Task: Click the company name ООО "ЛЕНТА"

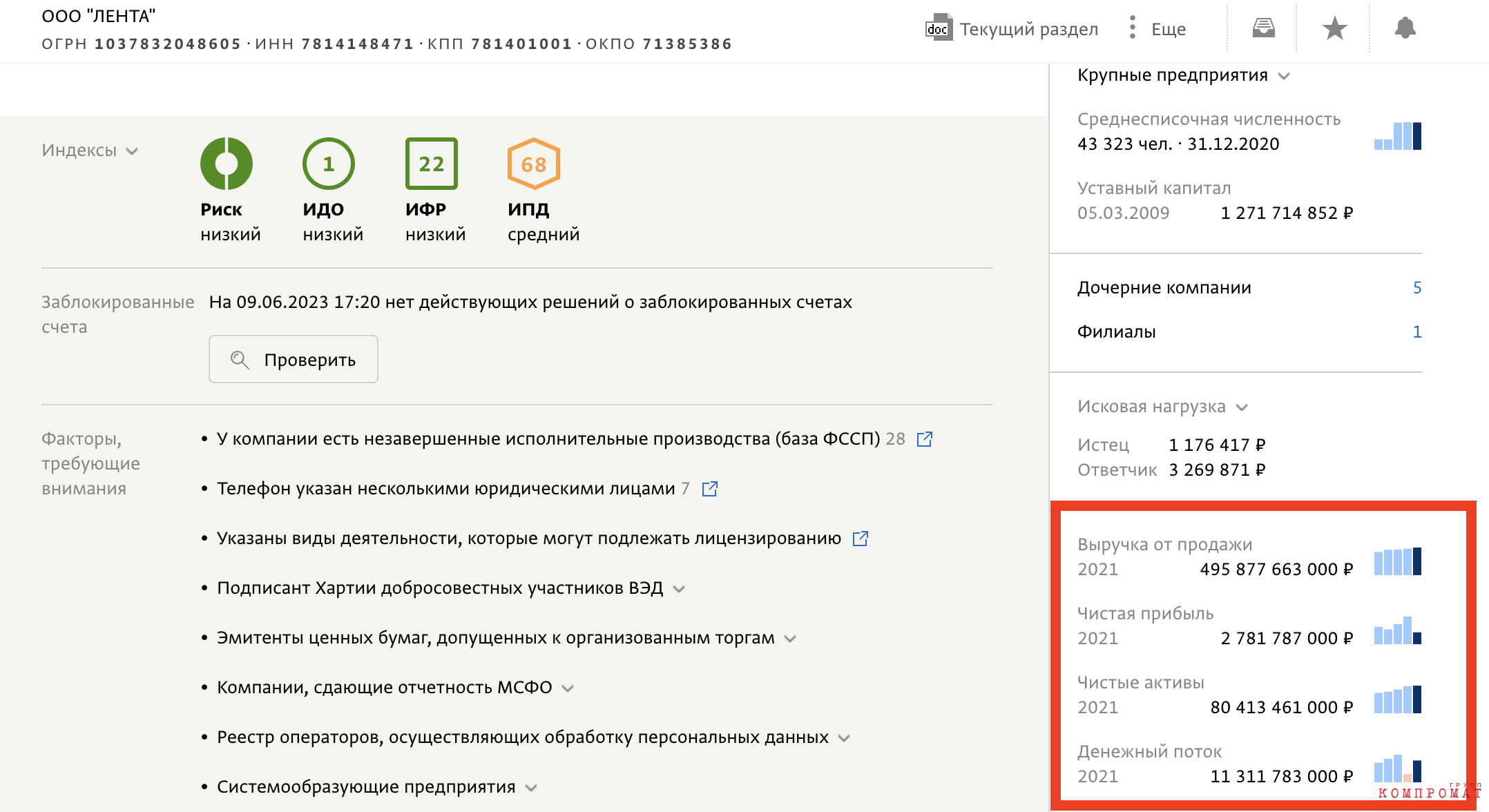Action: click(x=99, y=17)
